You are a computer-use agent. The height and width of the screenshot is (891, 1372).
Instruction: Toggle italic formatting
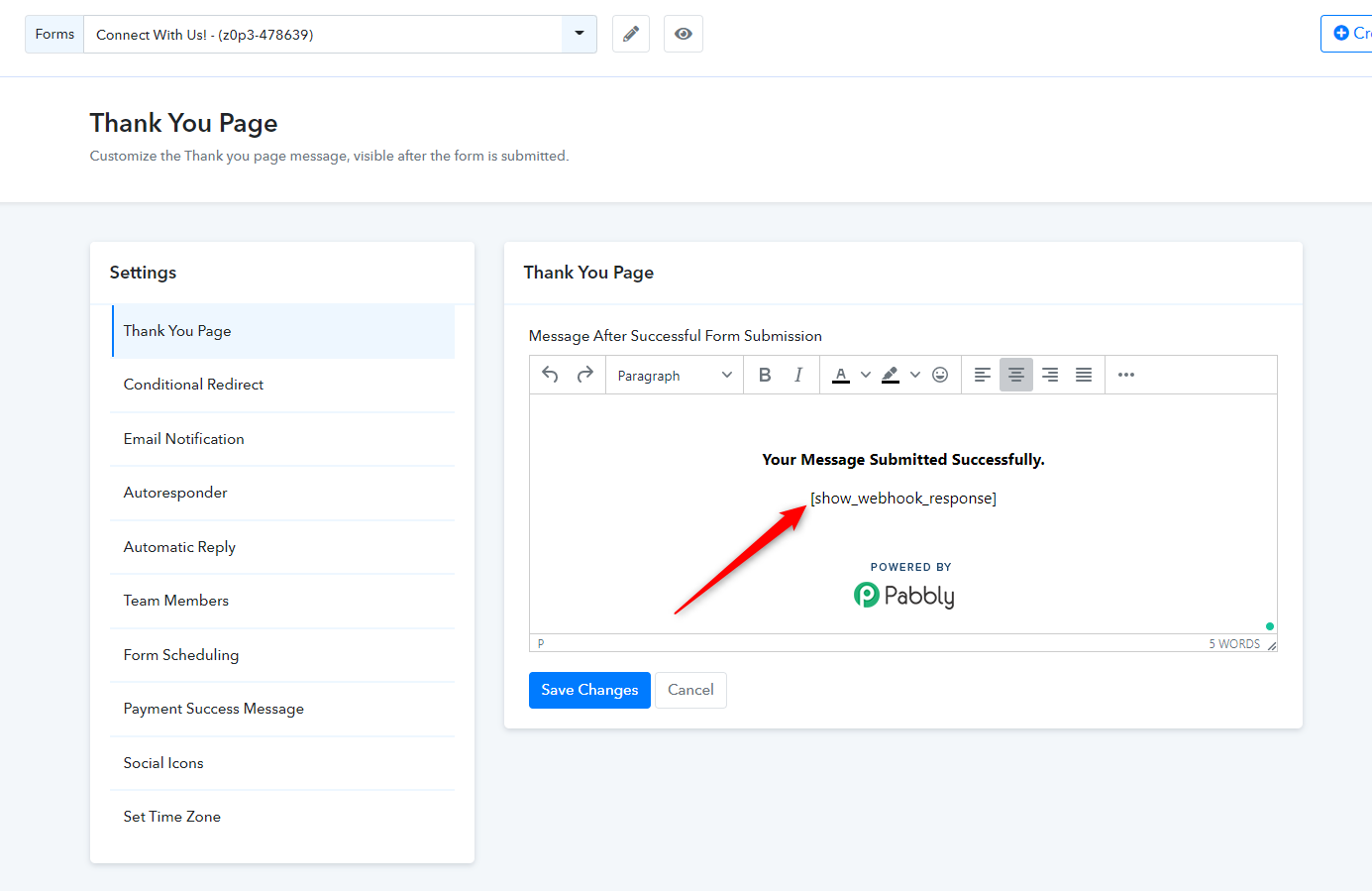pos(798,375)
